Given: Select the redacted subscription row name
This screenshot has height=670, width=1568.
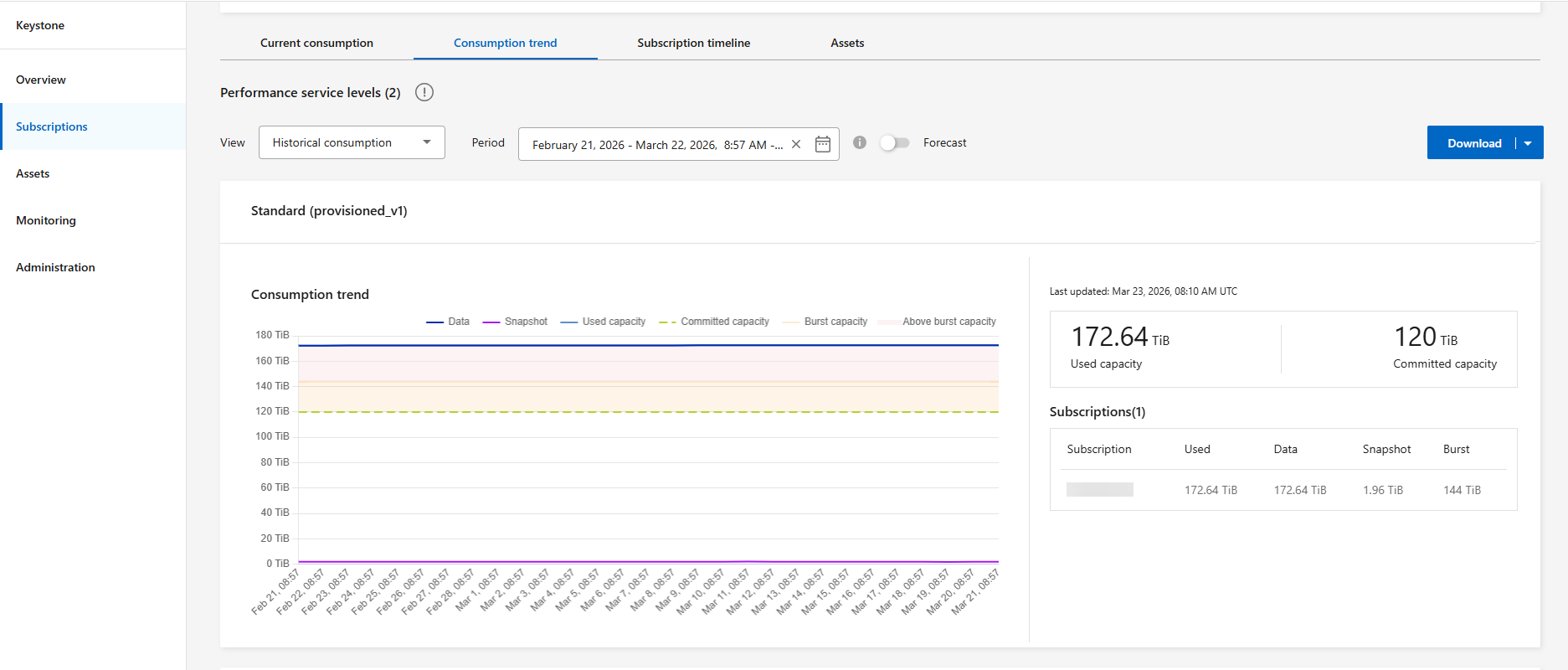Looking at the screenshot, I should (x=1099, y=490).
